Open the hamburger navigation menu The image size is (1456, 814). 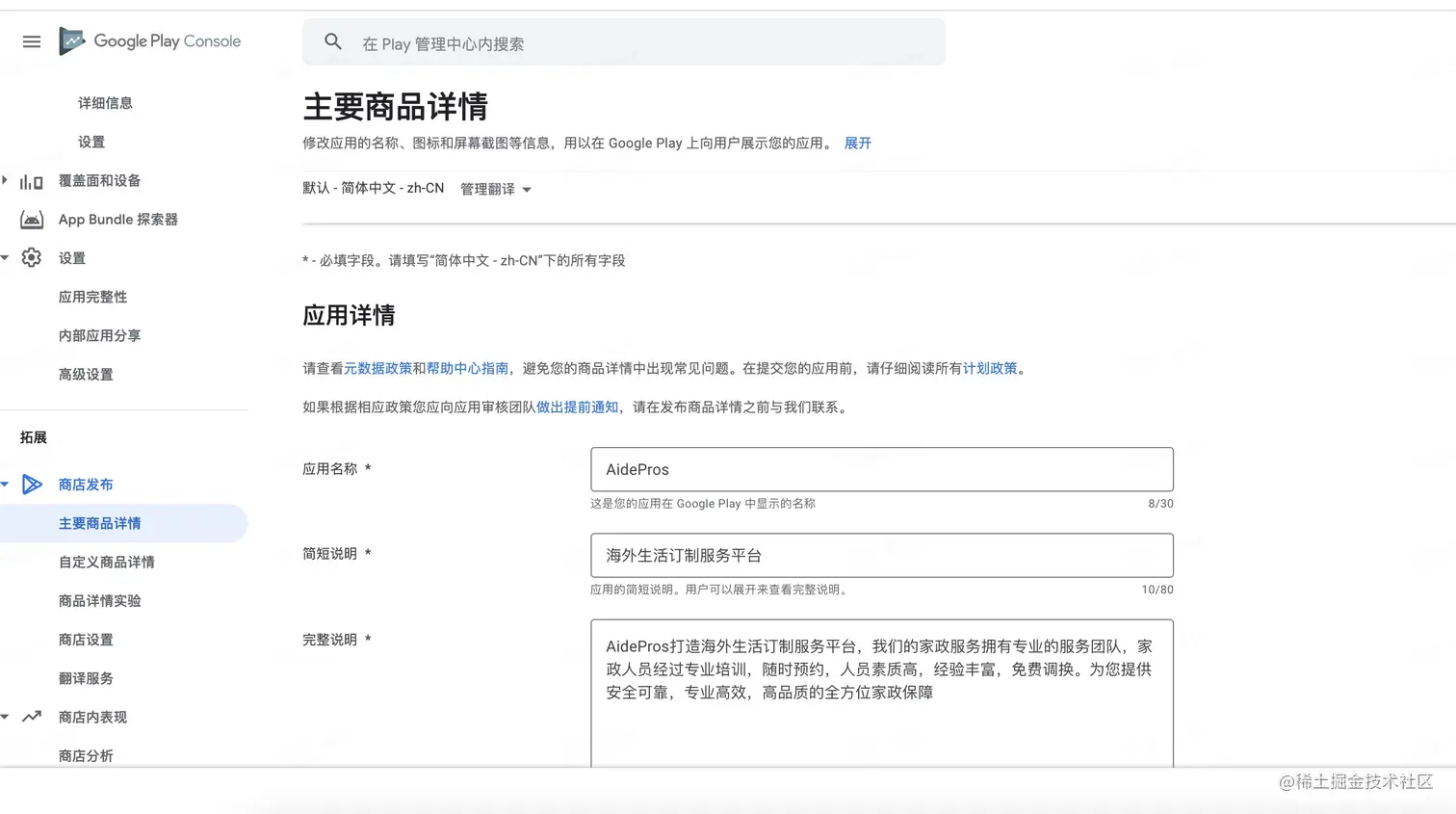(32, 41)
